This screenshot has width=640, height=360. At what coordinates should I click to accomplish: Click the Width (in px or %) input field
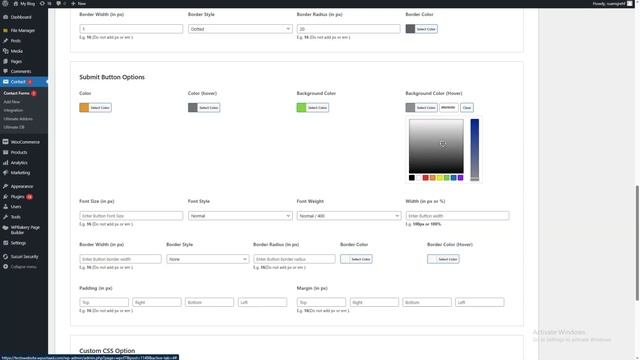(x=457, y=216)
